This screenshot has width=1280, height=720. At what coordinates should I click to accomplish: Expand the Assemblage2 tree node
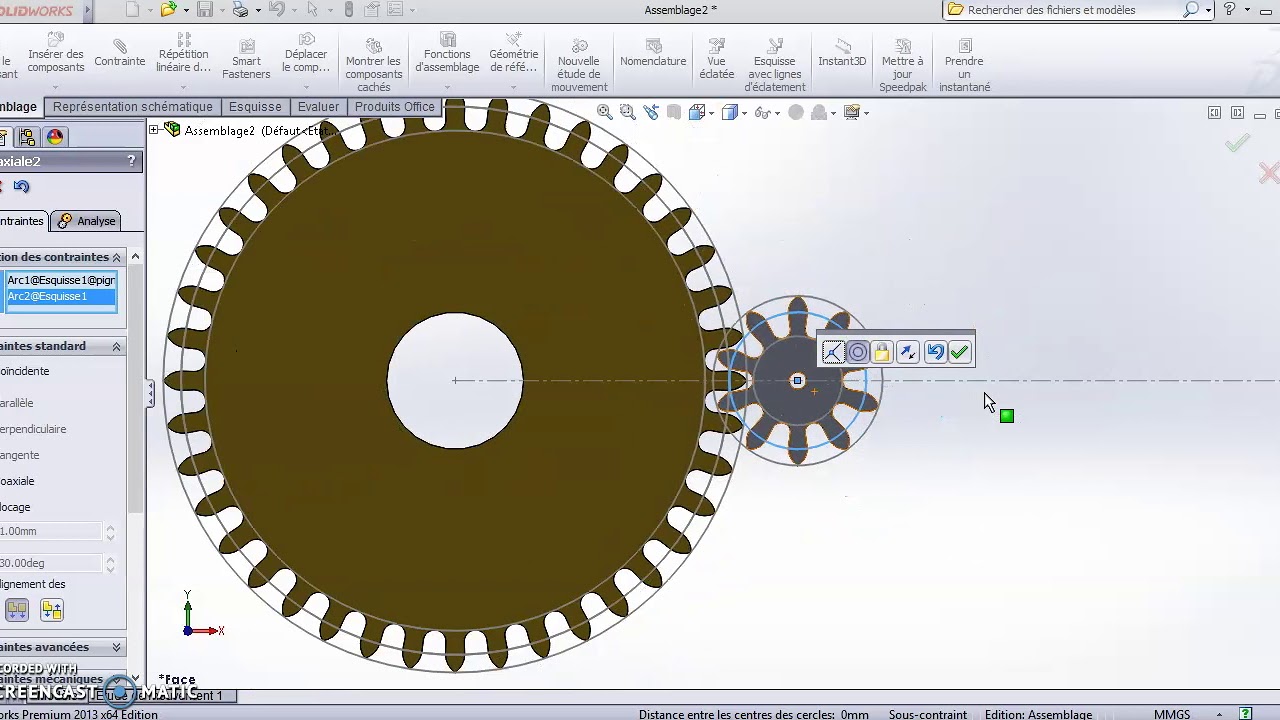point(154,130)
